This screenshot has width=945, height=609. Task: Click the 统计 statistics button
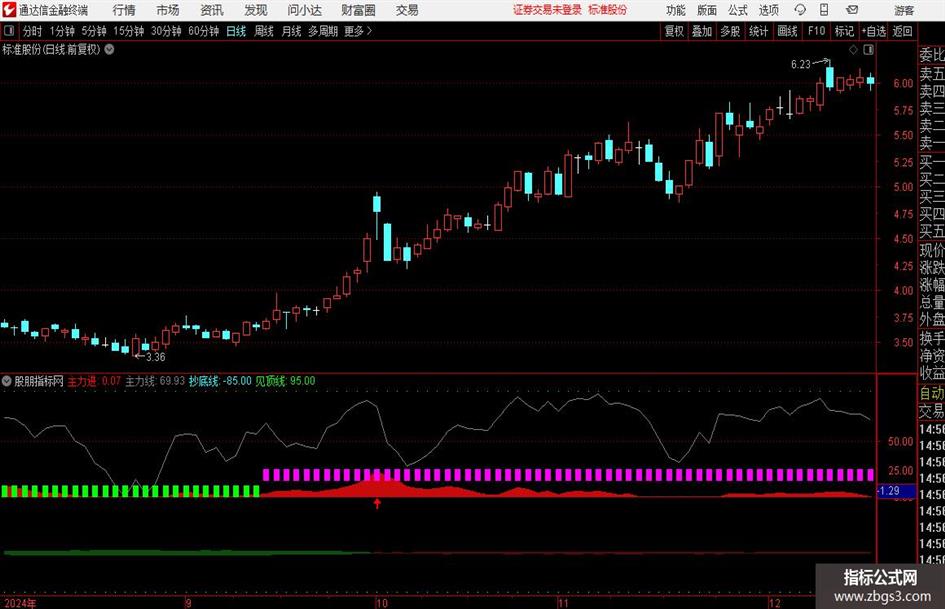(758, 31)
